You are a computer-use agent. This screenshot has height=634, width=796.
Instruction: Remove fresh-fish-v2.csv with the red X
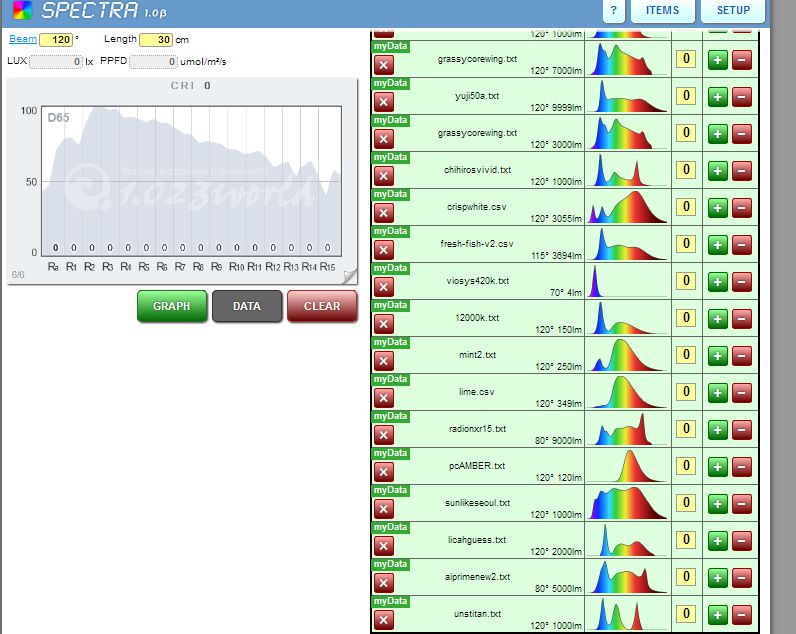pos(383,250)
